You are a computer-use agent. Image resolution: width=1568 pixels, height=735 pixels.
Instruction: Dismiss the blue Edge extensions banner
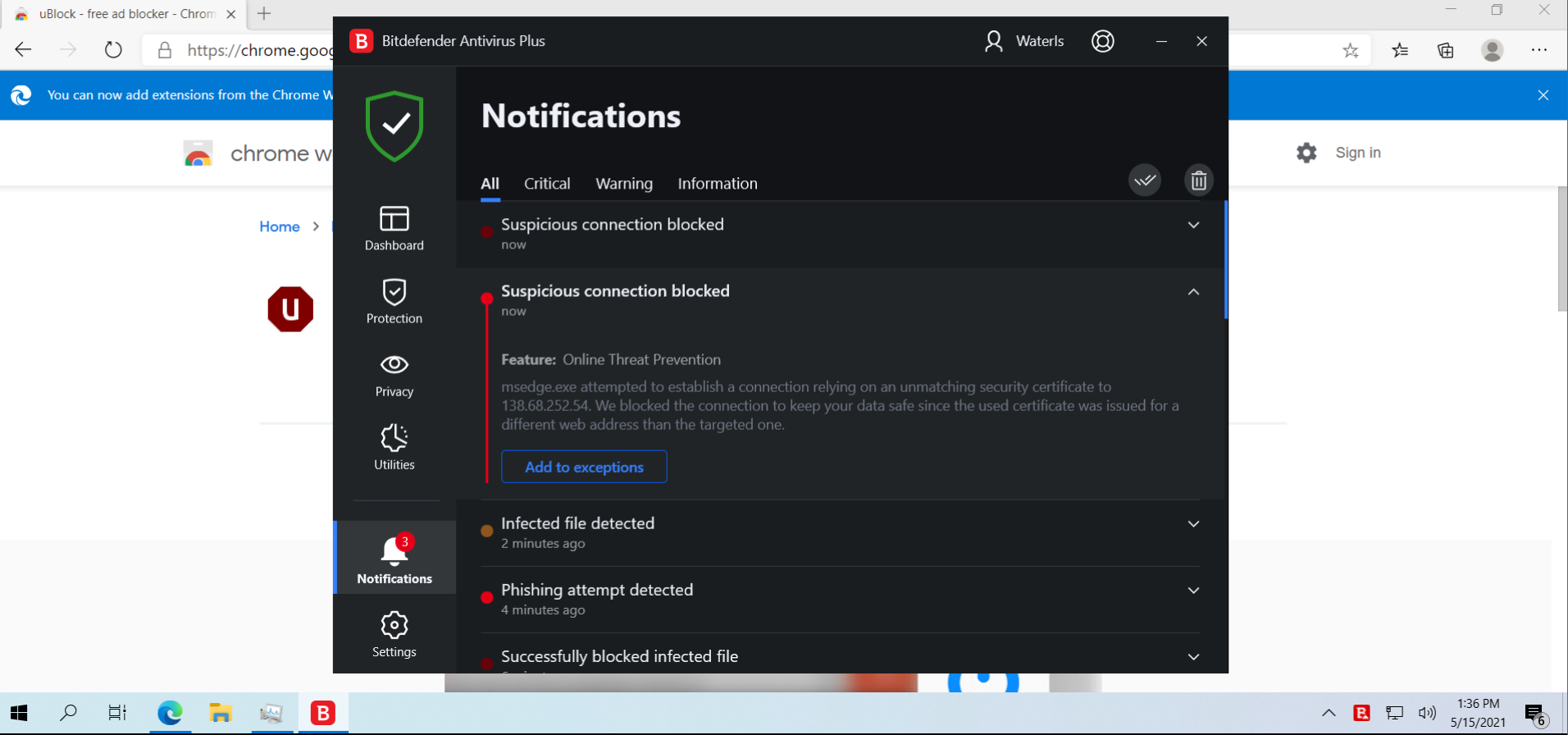click(1543, 95)
